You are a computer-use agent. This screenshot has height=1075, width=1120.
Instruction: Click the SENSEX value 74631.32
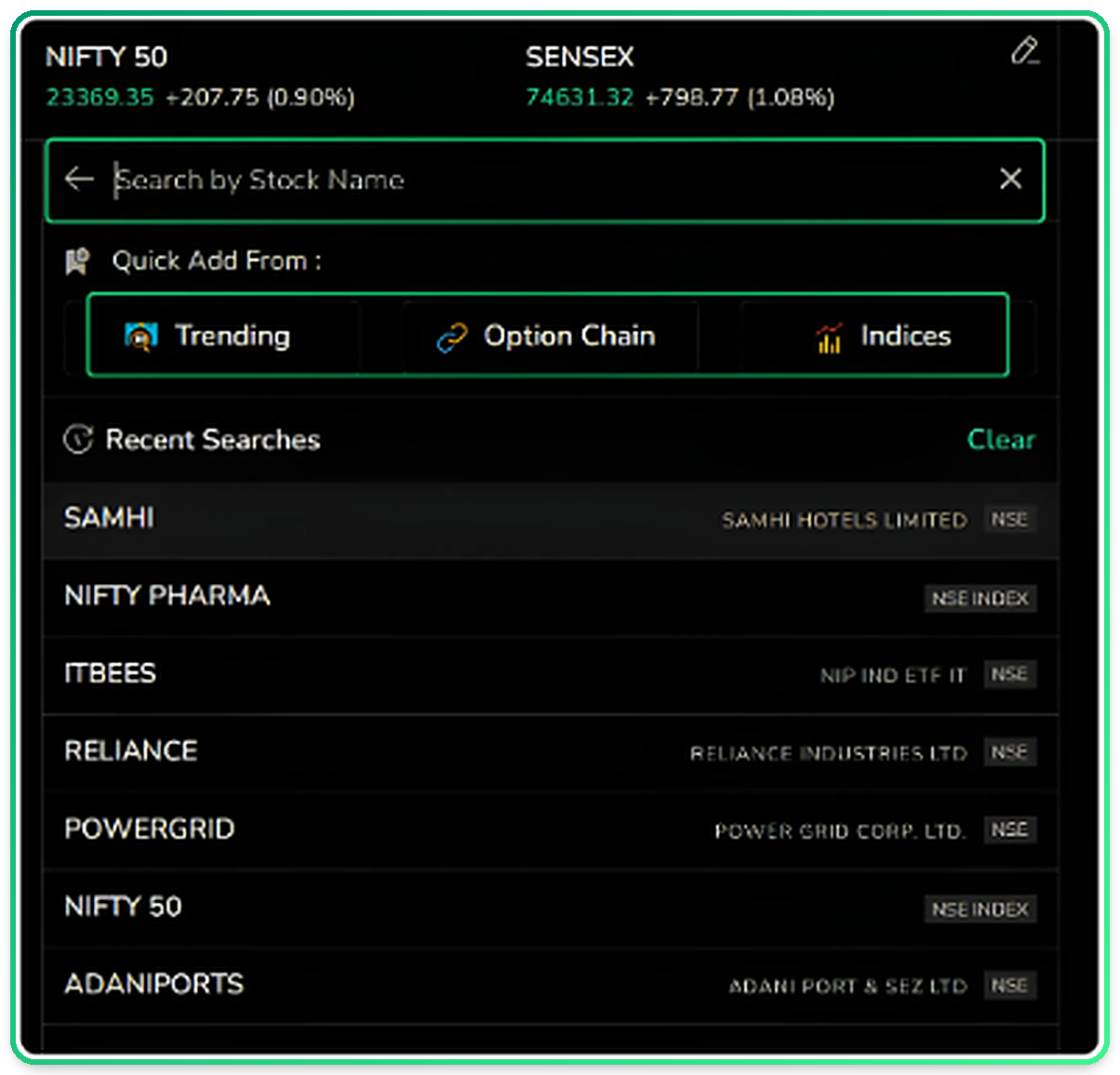point(580,97)
